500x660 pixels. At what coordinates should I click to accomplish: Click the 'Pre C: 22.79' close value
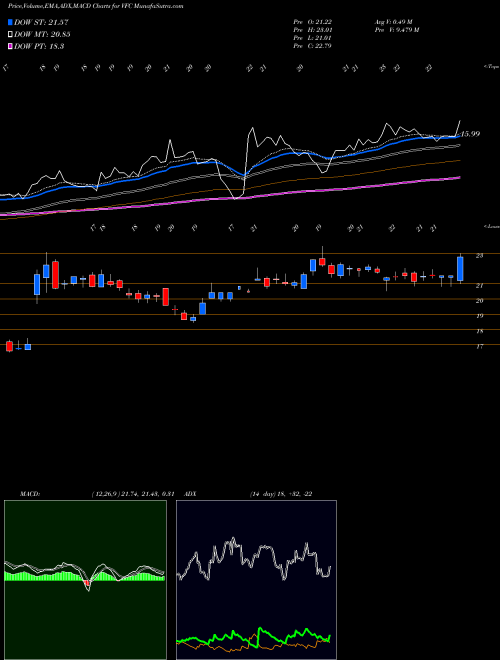[x=313, y=46]
